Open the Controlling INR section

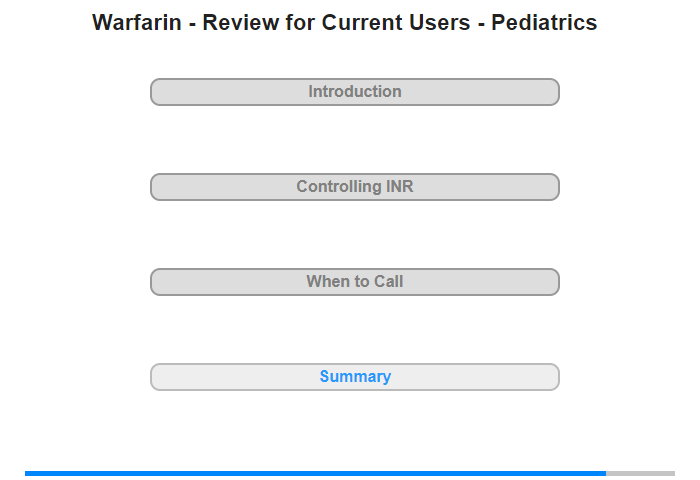click(x=354, y=187)
